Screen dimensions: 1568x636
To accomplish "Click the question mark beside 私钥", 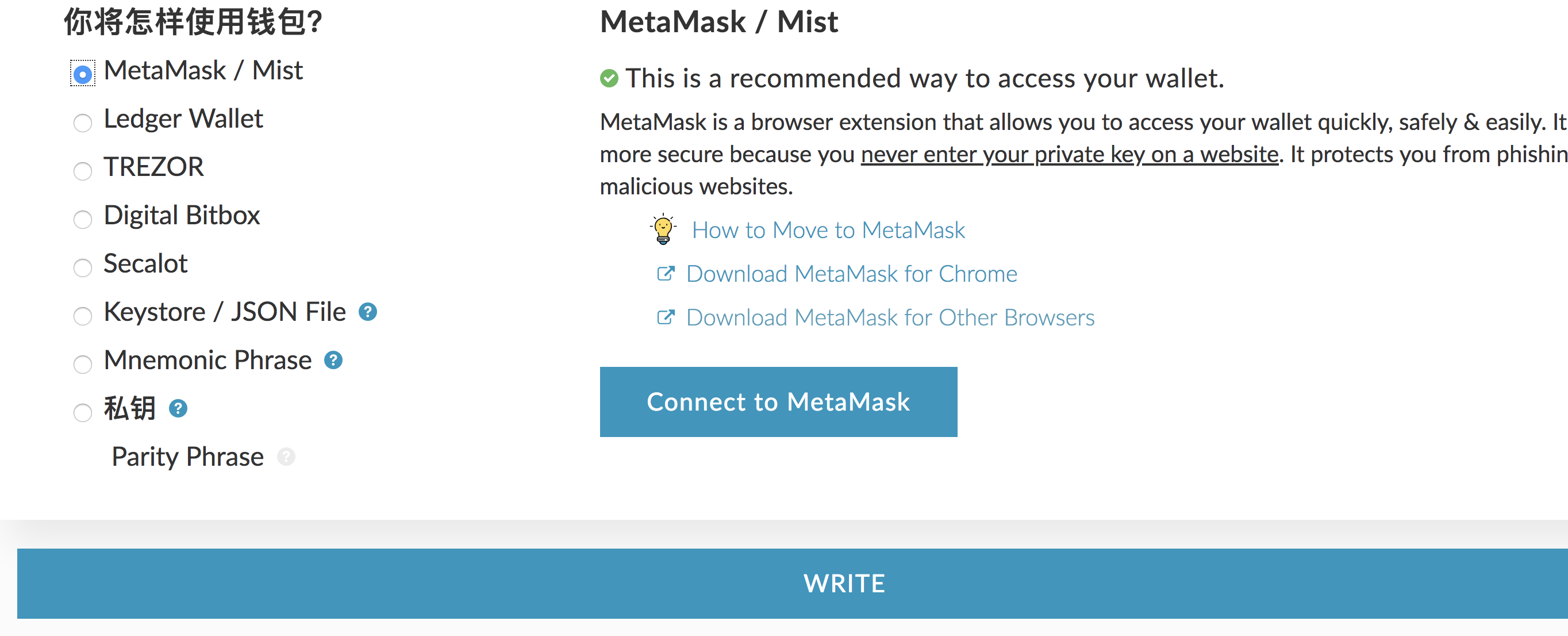I will point(178,409).
